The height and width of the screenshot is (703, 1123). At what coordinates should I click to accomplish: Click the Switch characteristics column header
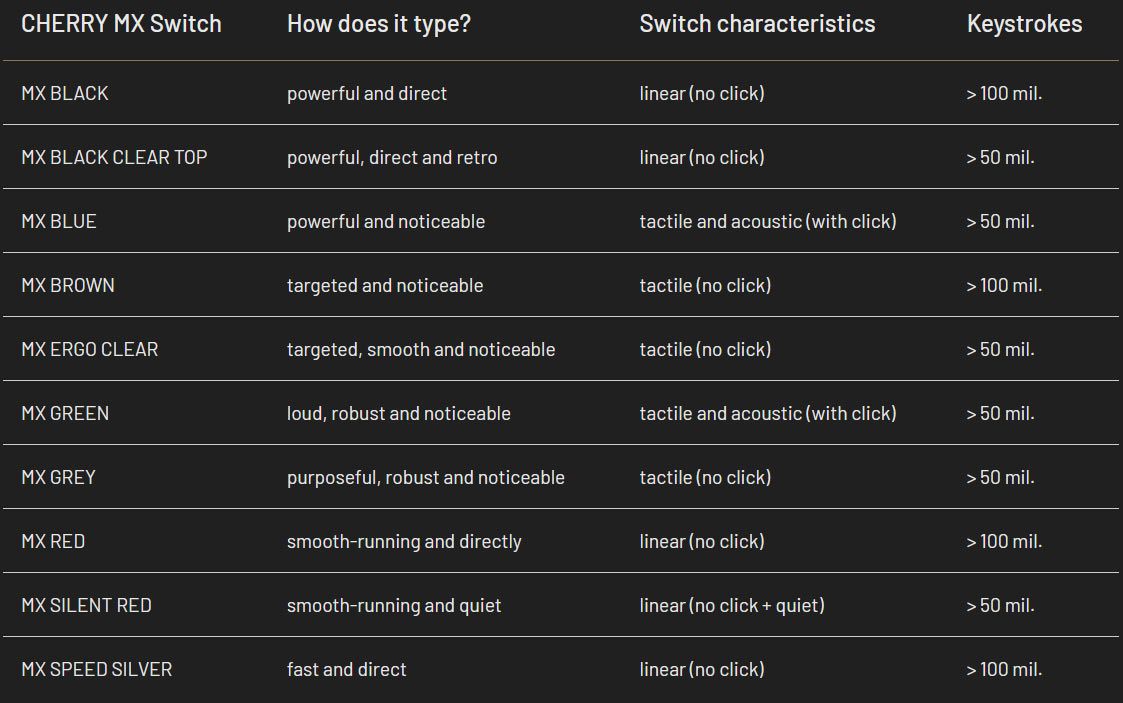pos(757,24)
